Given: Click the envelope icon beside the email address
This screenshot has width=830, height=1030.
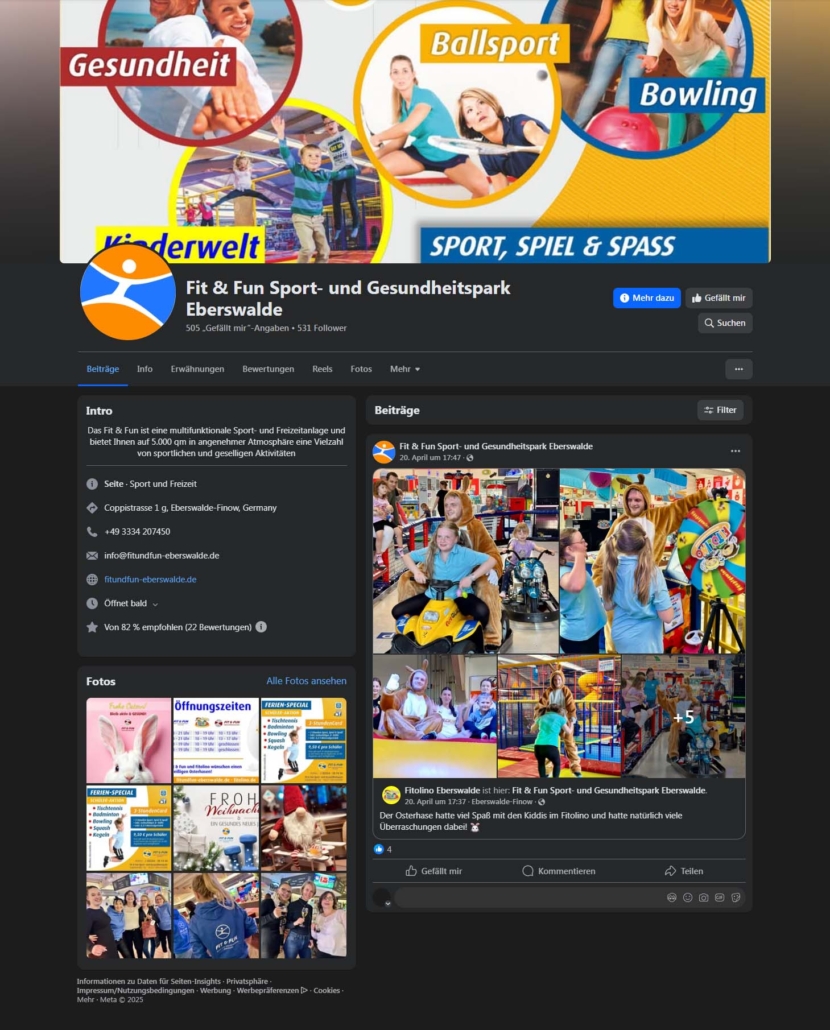Looking at the screenshot, I should (x=92, y=556).
